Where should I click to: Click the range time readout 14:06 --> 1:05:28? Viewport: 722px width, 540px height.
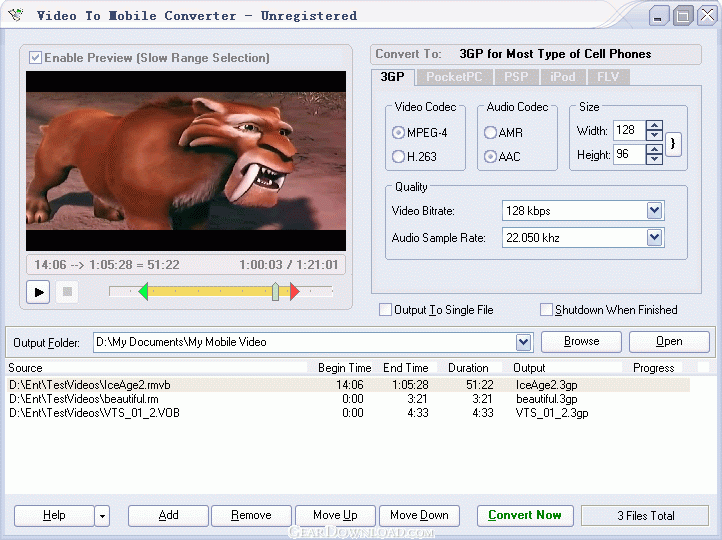[x=107, y=265]
